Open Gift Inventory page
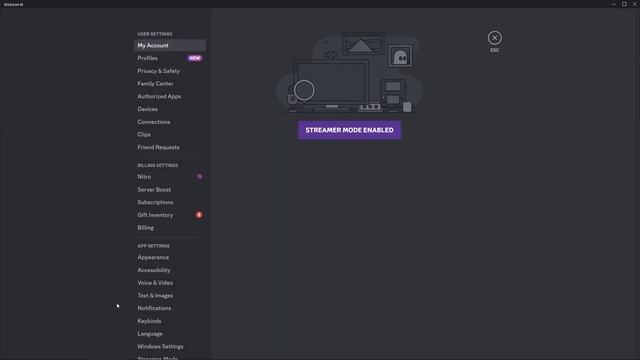 (x=170, y=215)
